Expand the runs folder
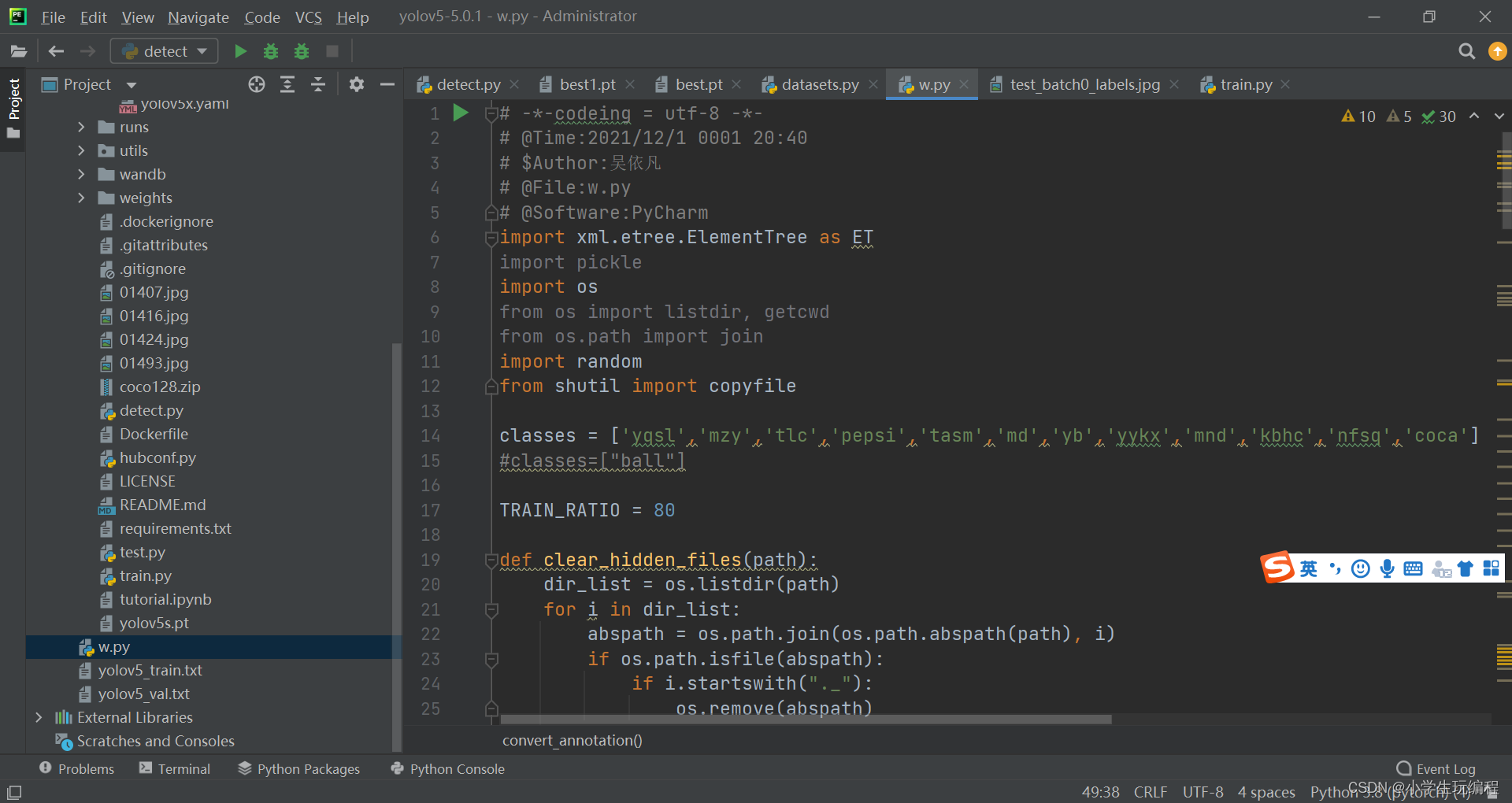This screenshot has width=1512, height=803. tap(81, 127)
